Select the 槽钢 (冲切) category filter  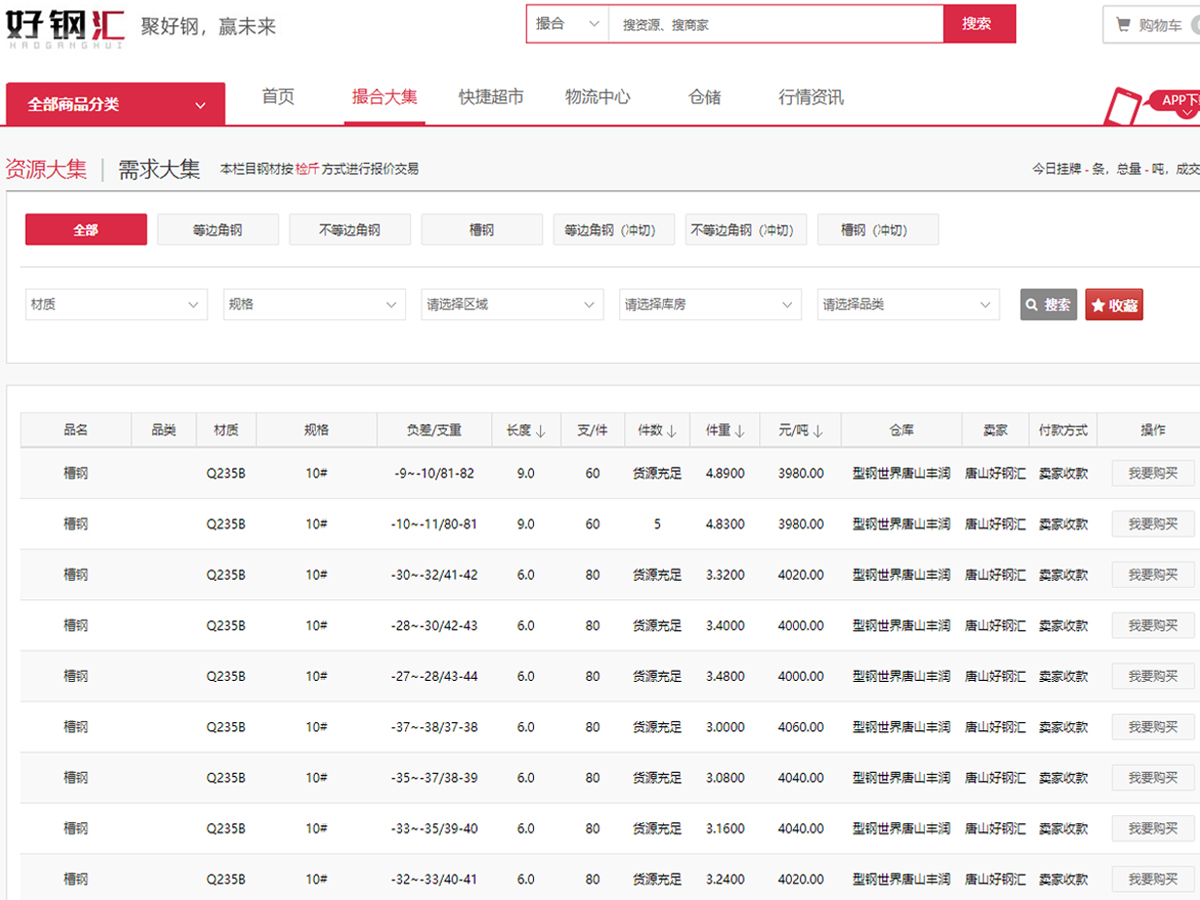877,230
